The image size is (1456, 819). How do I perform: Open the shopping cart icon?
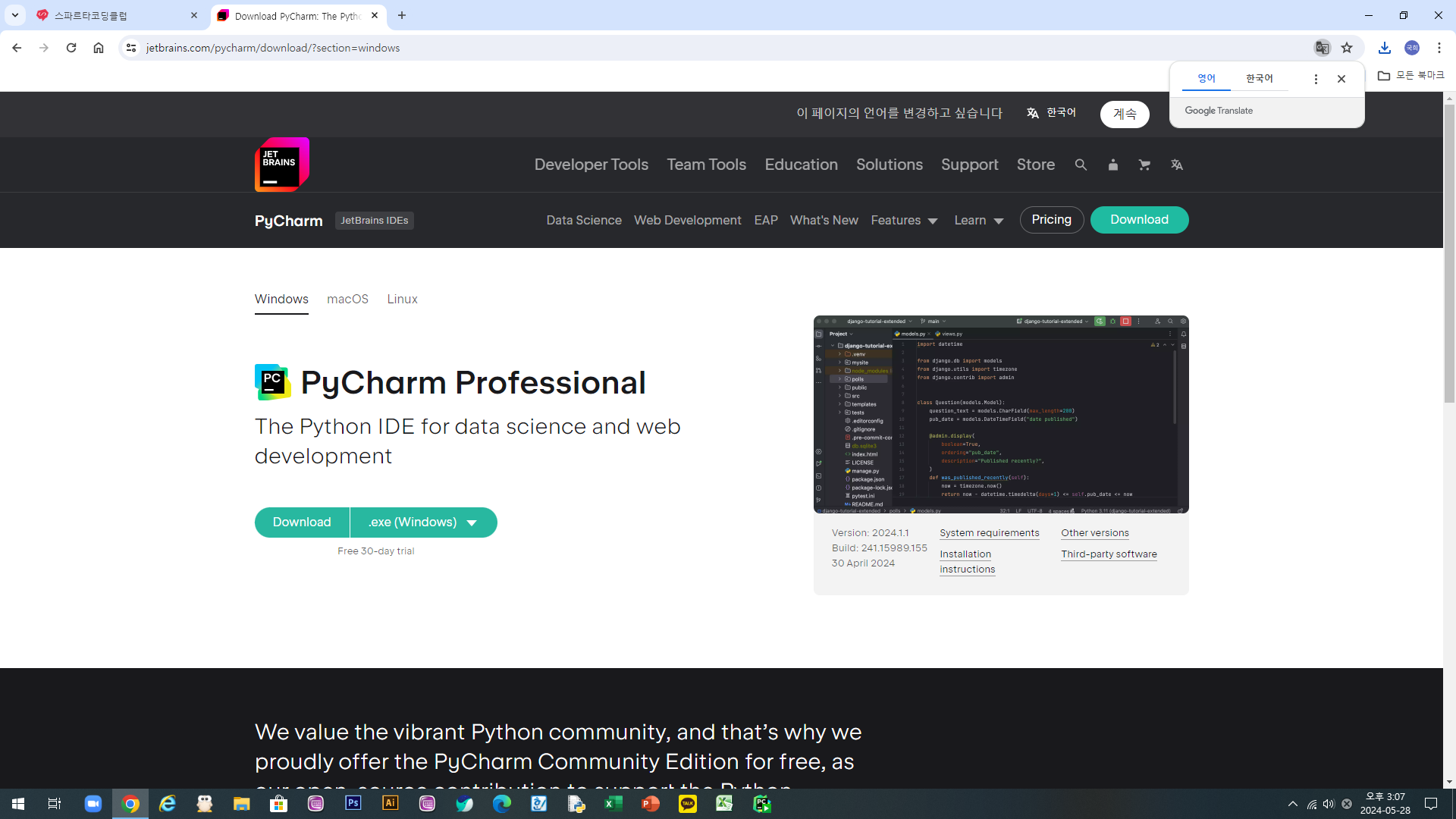click(1144, 165)
